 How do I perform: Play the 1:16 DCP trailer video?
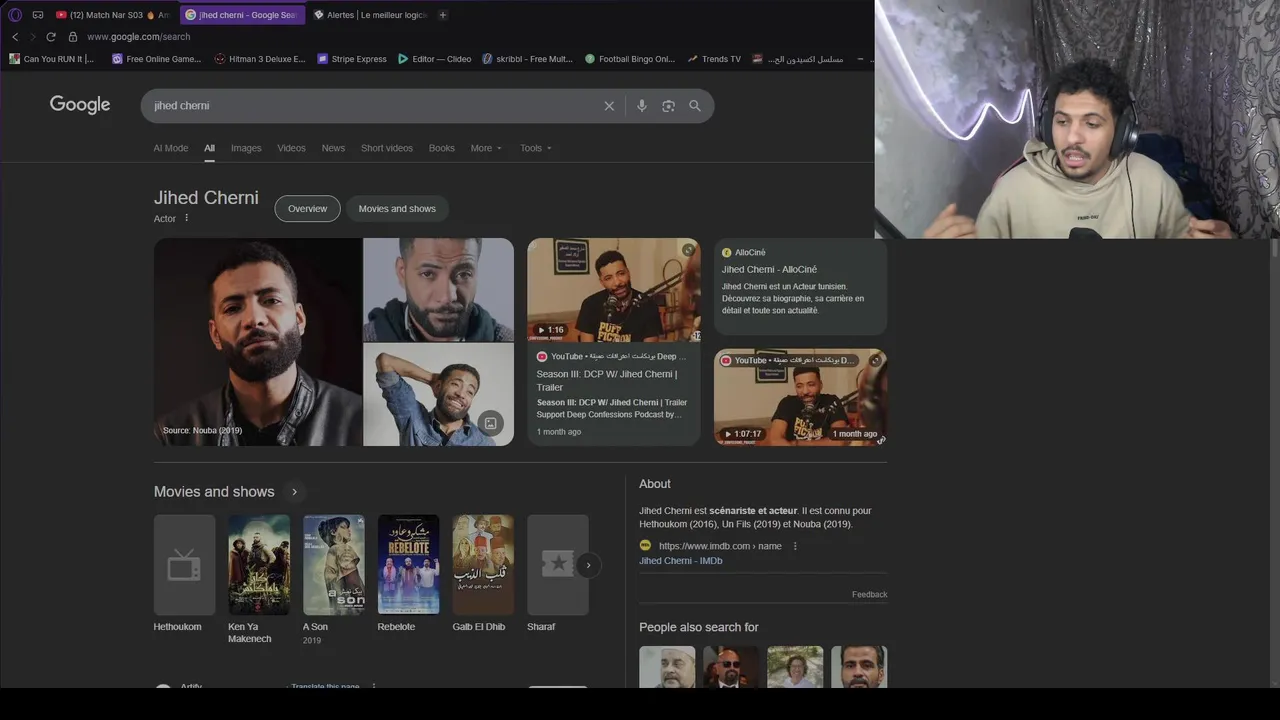coord(614,290)
